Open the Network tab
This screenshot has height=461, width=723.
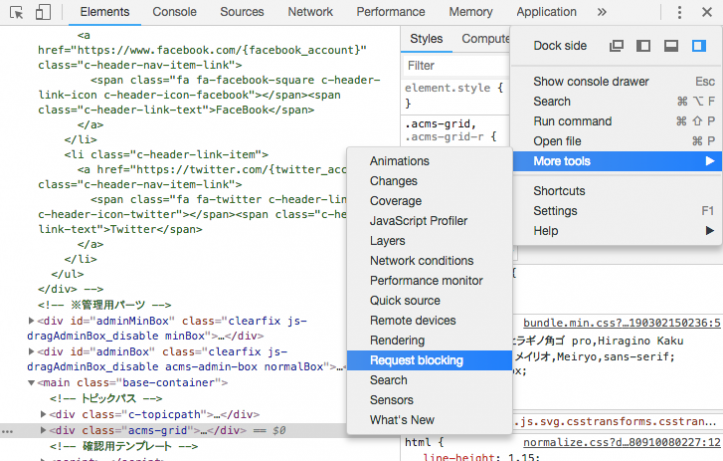310,12
